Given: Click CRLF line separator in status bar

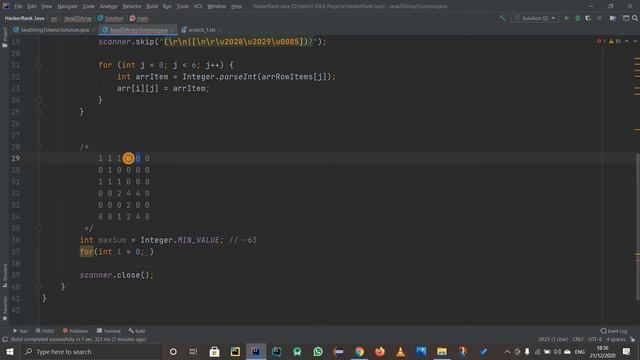Looking at the screenshot, I should [x=578, y=339].
